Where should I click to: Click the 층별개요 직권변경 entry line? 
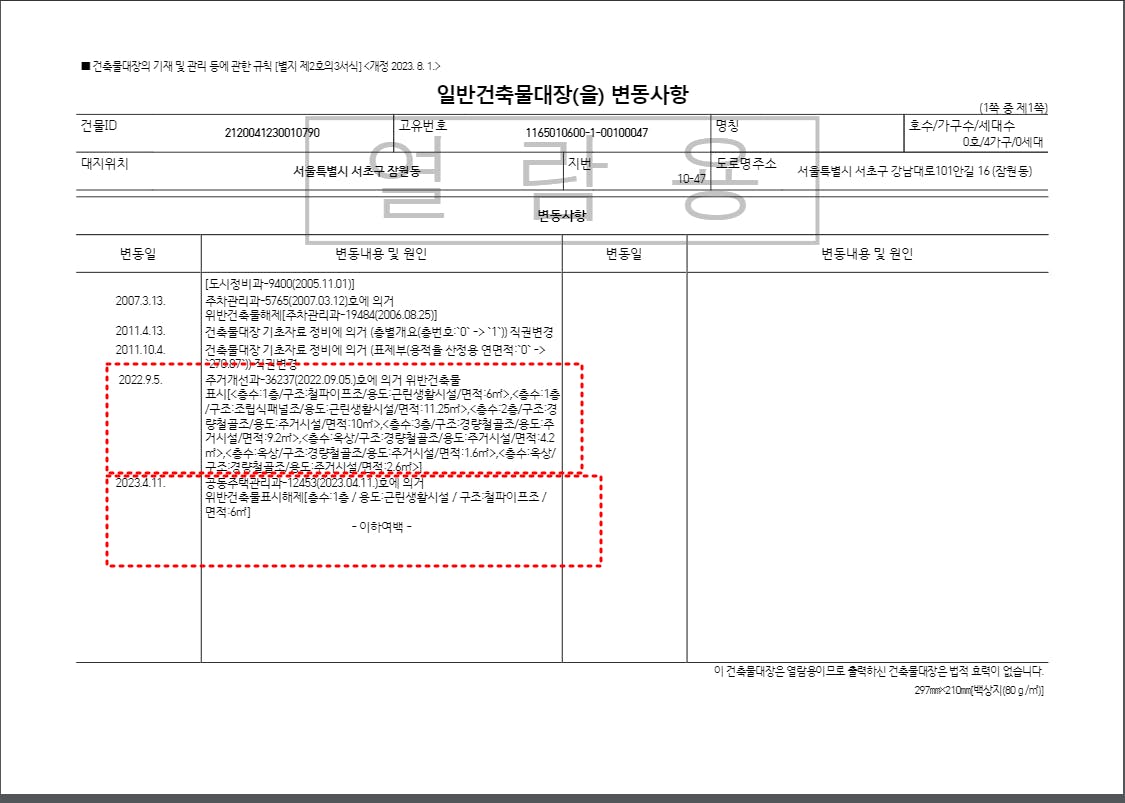coord(379,332)
